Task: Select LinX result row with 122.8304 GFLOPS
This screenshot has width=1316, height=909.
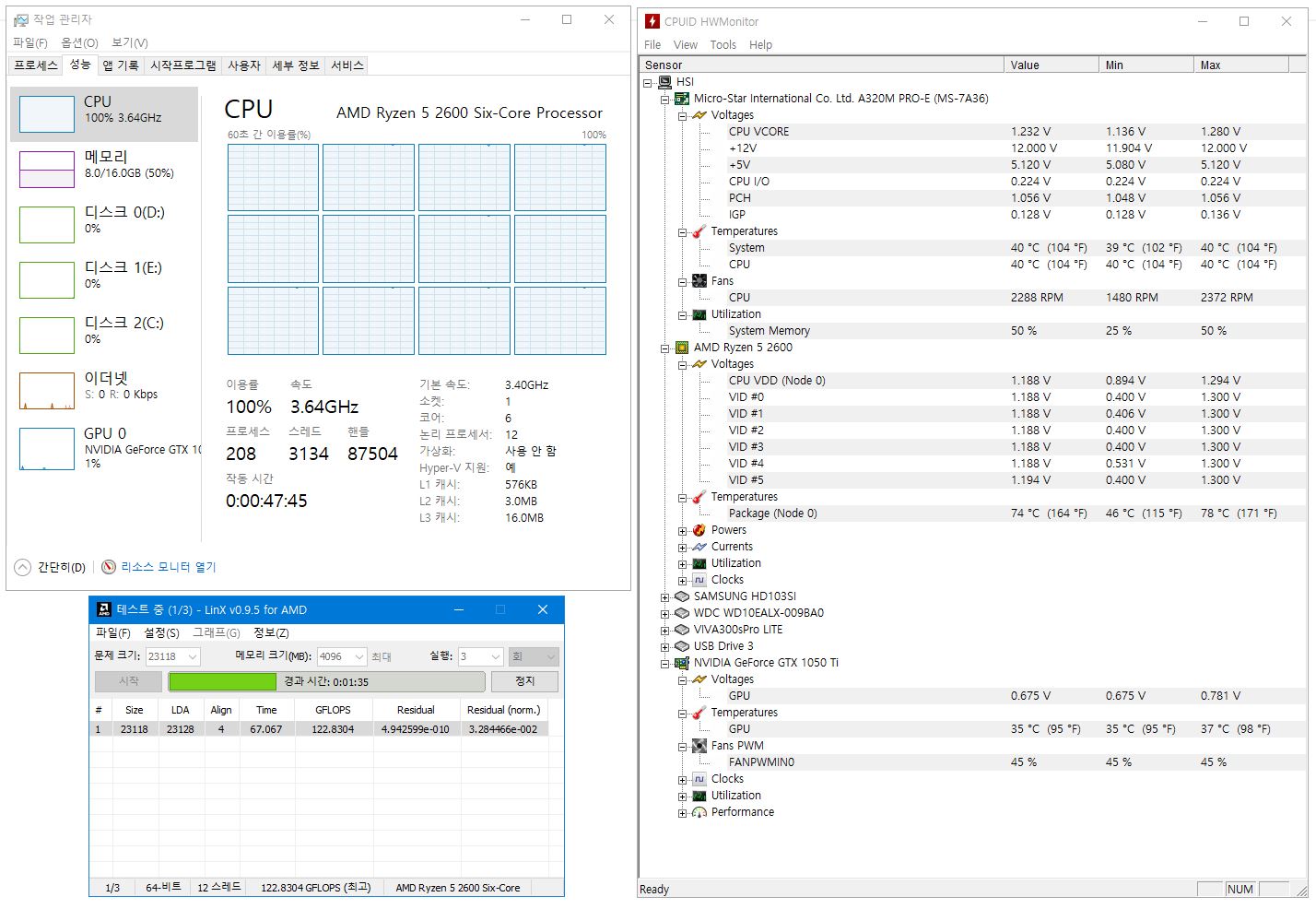Action: tap(320, 728)
